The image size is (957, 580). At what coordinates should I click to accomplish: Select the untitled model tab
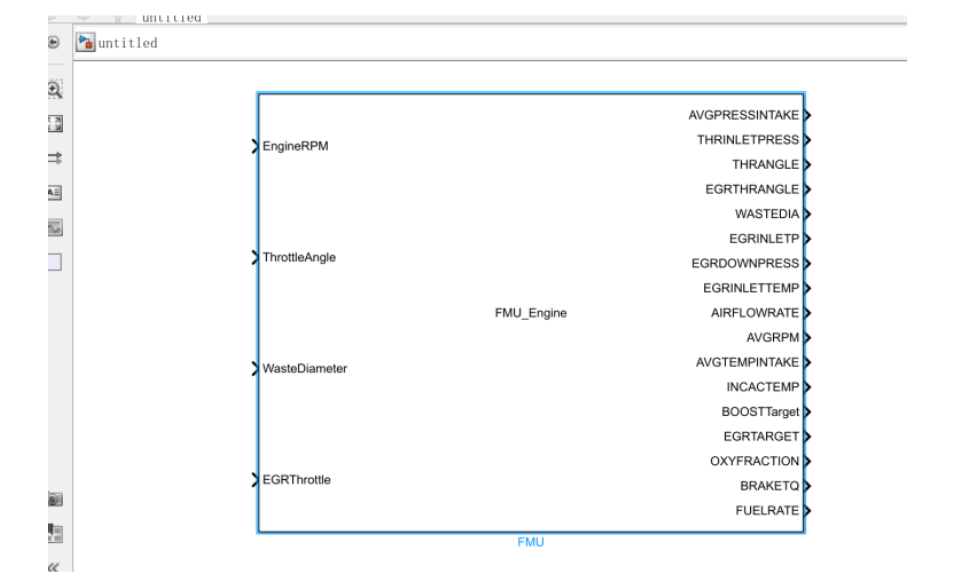[170, 17]
